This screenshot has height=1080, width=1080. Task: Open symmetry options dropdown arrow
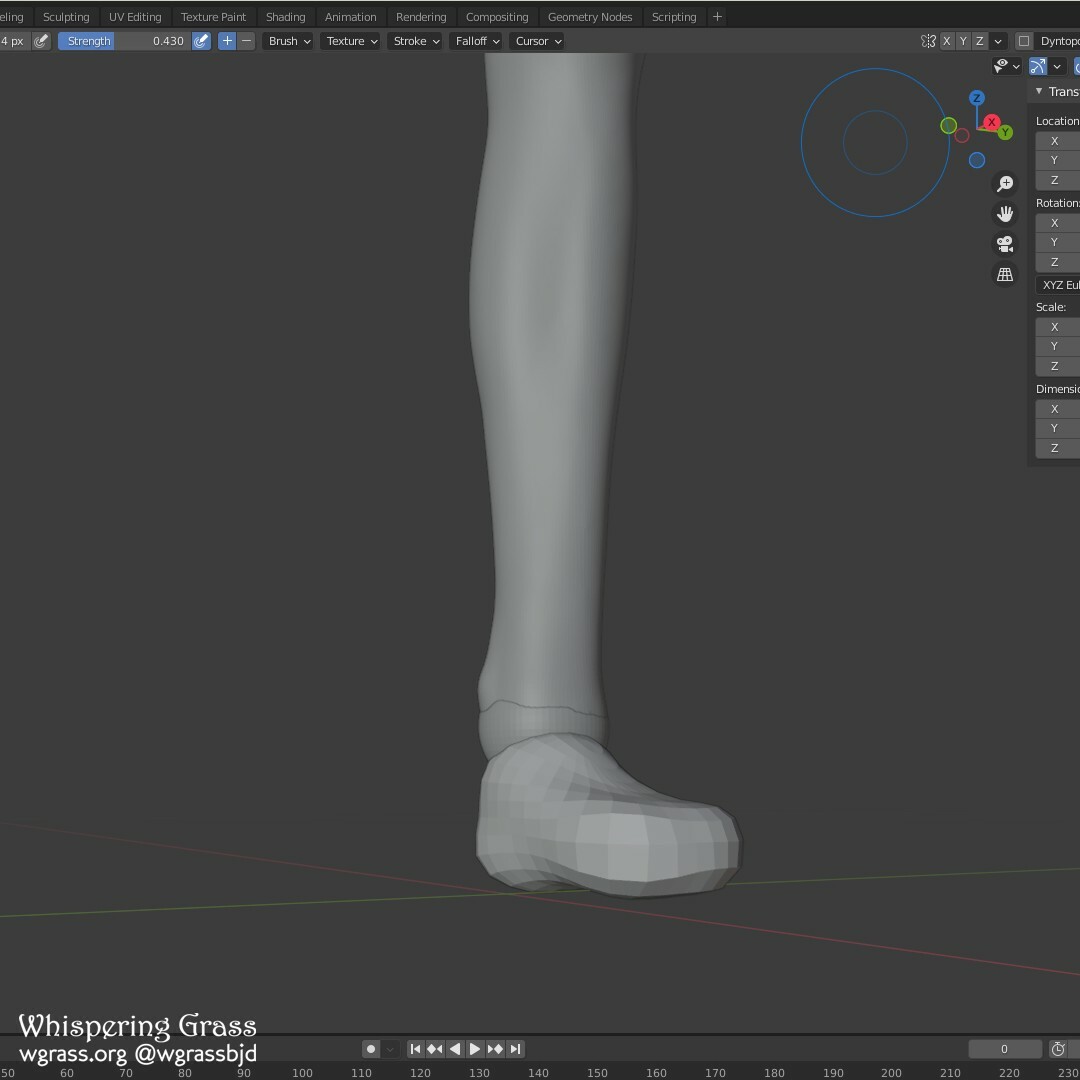tap(997, 41)
